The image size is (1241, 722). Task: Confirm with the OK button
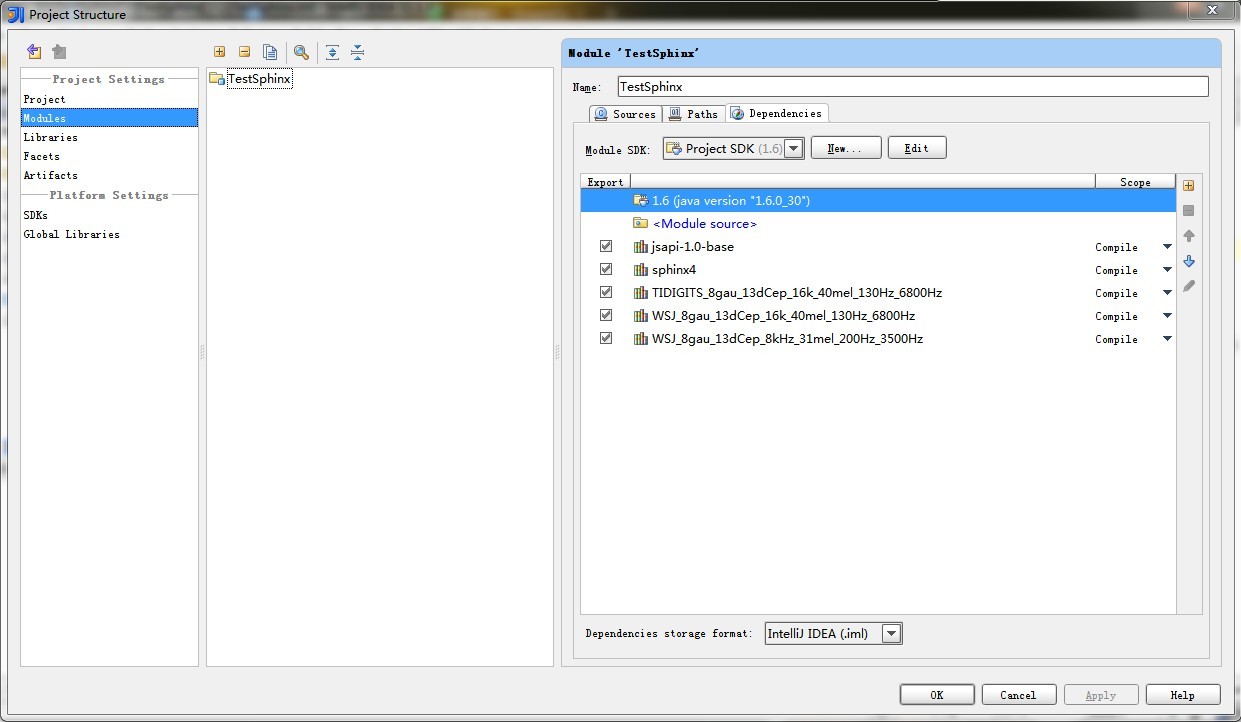pos(937,695)
